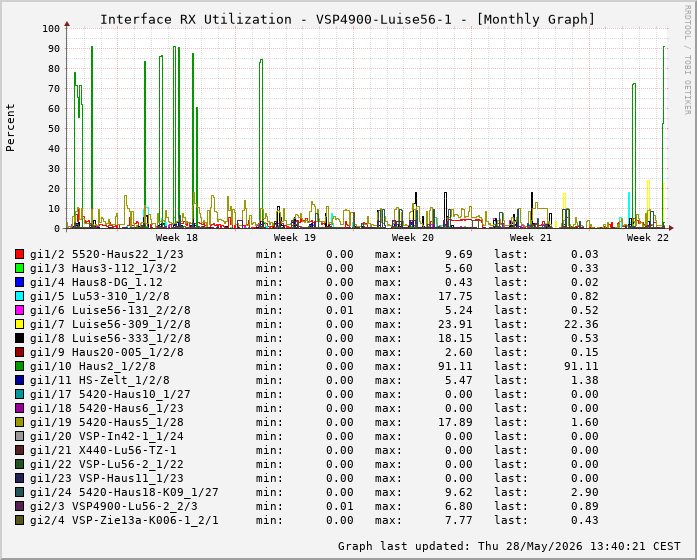Click the max value 9.69 for gi1/2
The width and height of the screenshot is (697, 560).
click(x=459, y=254)
